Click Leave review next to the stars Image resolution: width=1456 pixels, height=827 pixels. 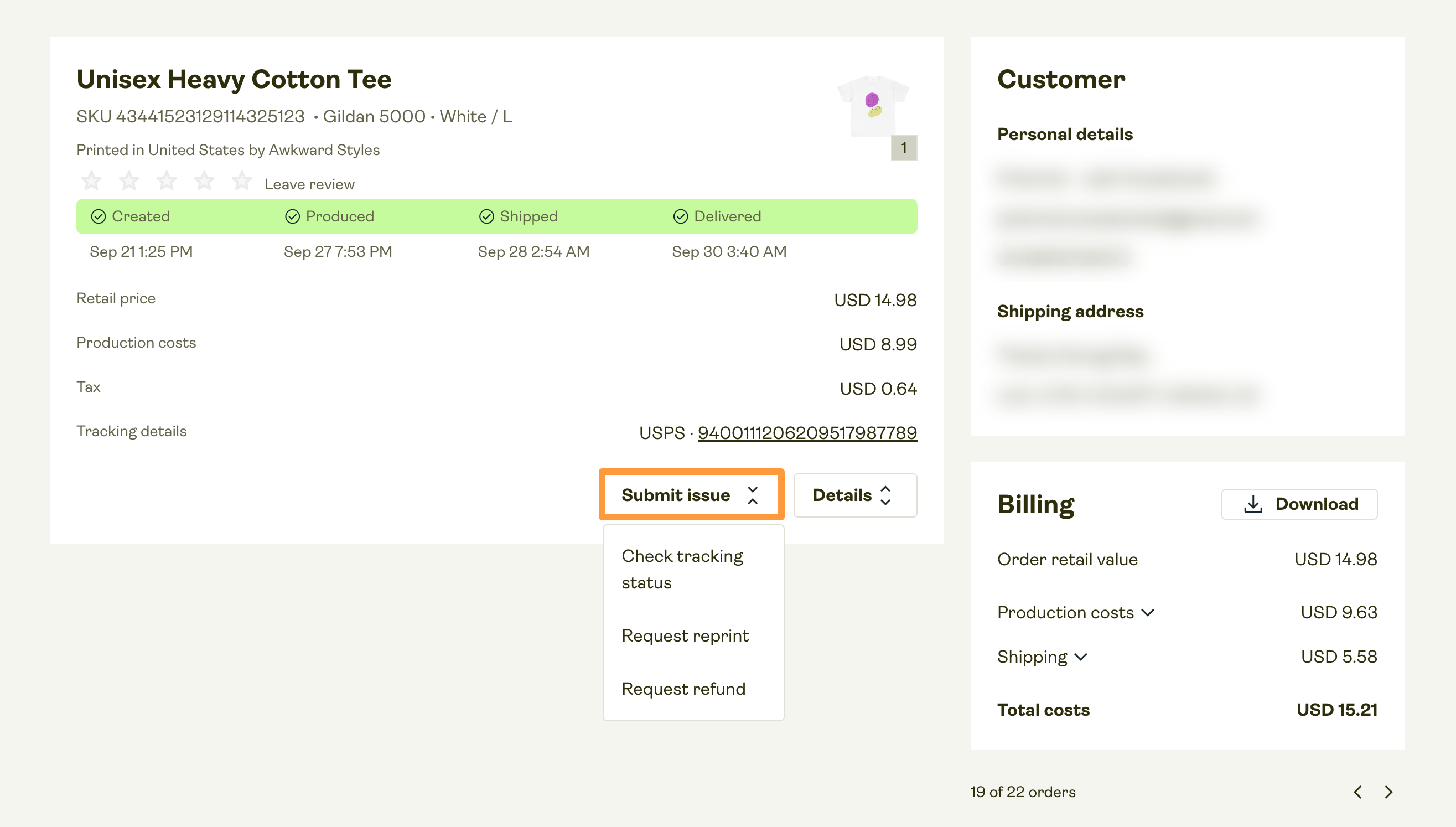(309, 183)
